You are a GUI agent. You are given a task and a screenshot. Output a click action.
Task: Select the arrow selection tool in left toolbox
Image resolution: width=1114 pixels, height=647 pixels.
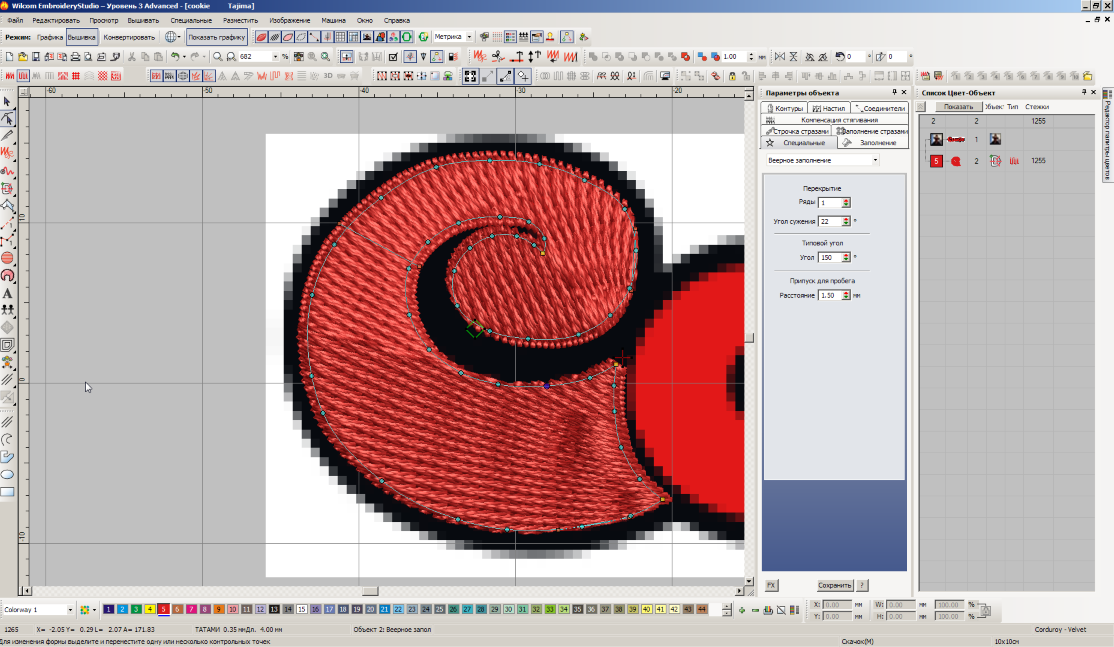pos(8,102)
